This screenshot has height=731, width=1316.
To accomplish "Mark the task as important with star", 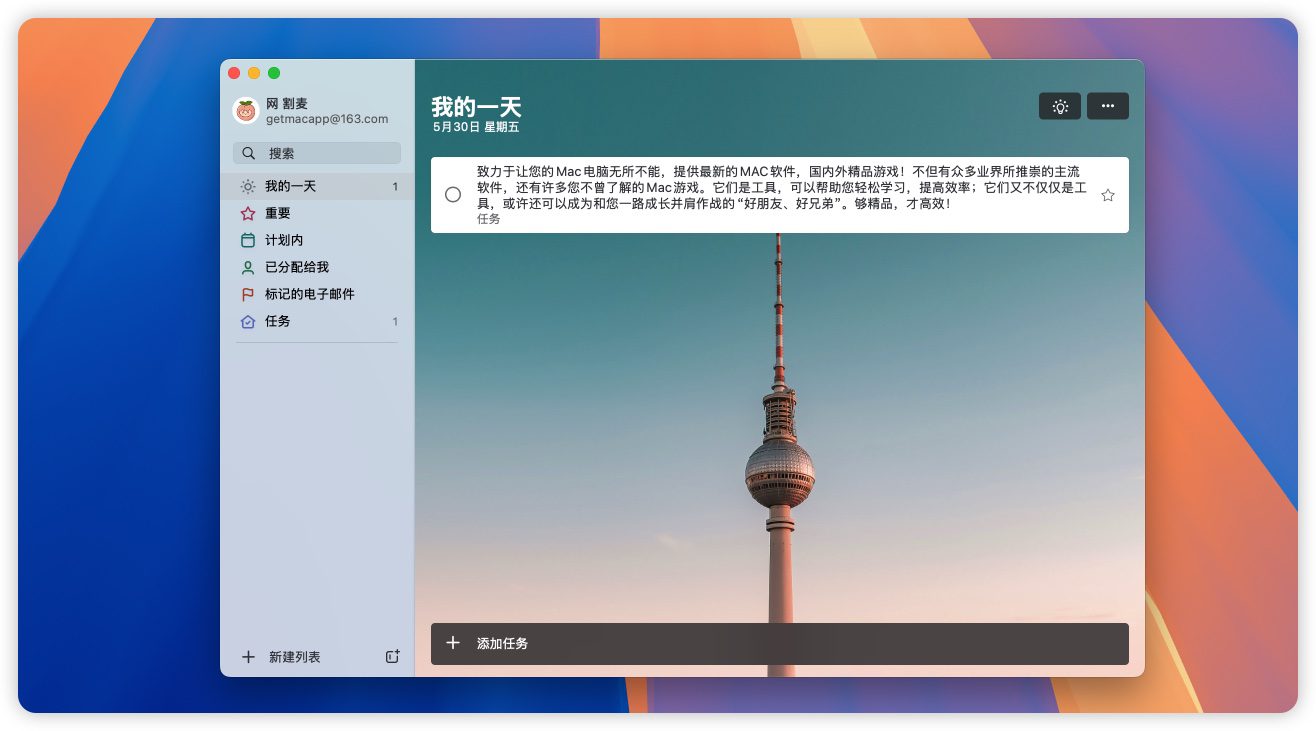I will click(1108, 195).
